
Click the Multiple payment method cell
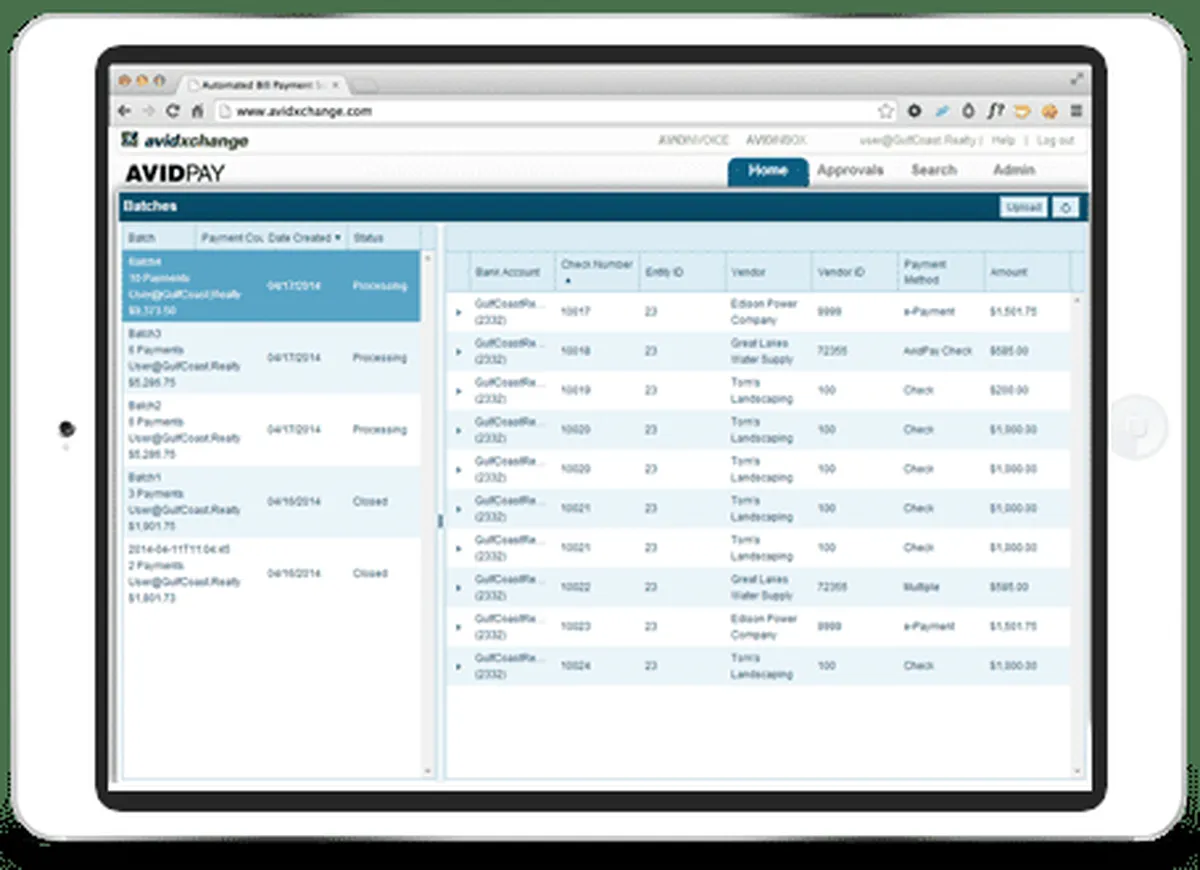(921, 588)
